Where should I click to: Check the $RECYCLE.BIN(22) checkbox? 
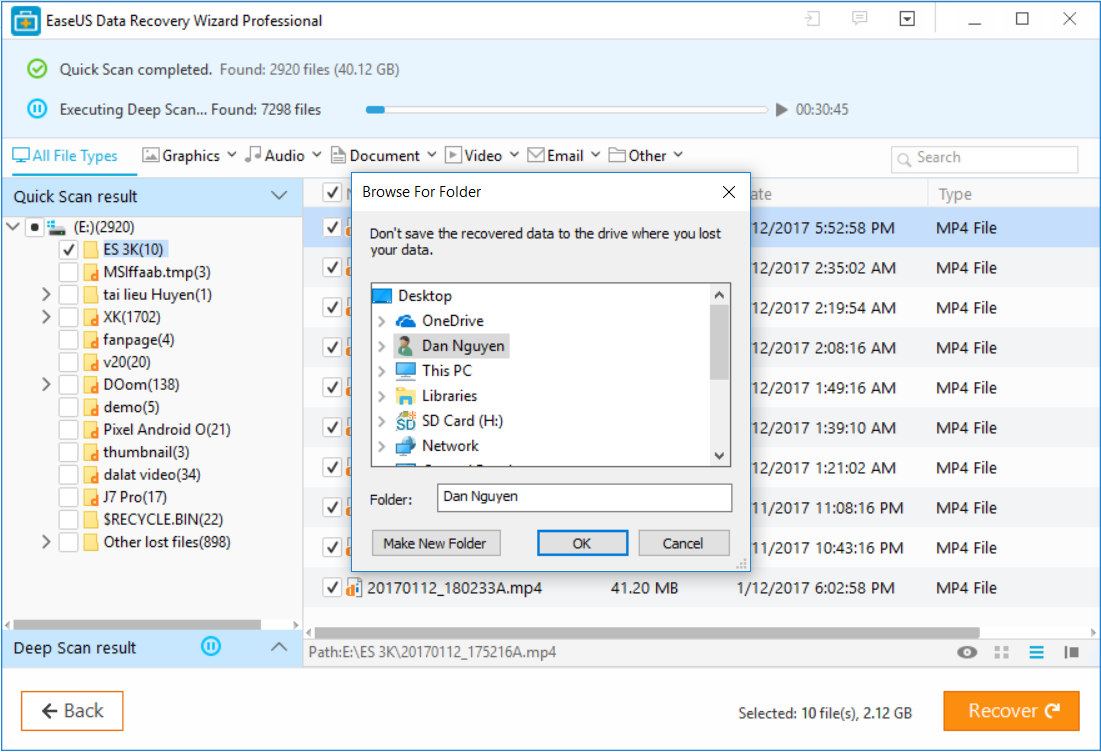(68, 519)
